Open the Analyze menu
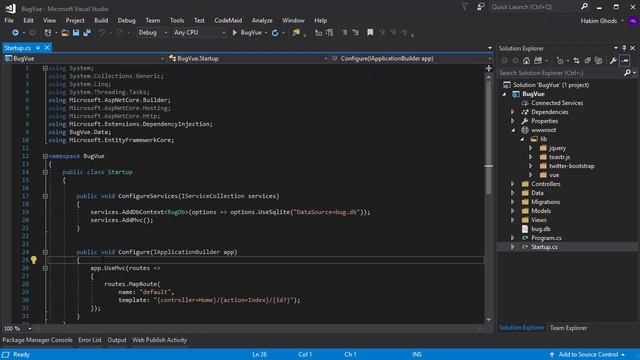Image resolution: width=640 pixels, height=360 pixels. tap(262, 20)
